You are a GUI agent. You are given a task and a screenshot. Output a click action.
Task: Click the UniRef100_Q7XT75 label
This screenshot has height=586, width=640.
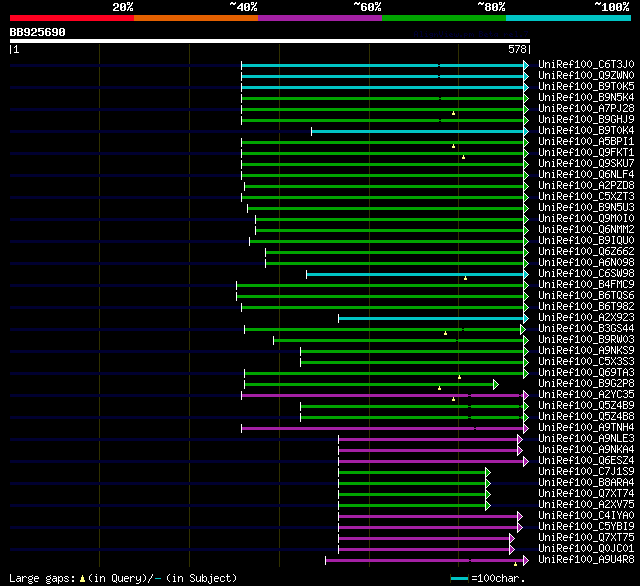(x=586, y=538)
